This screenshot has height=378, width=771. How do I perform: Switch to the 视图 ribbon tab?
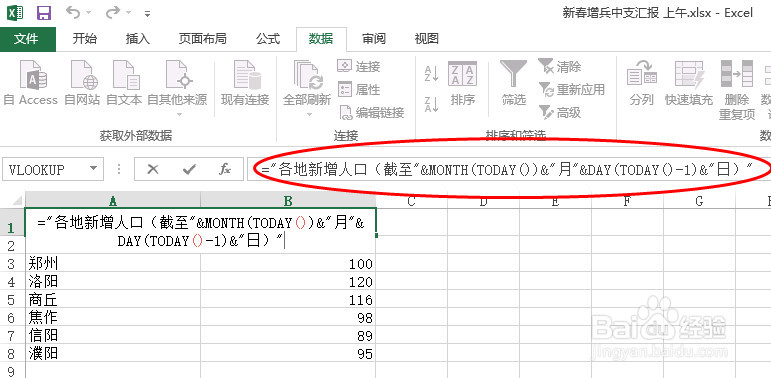426,39
